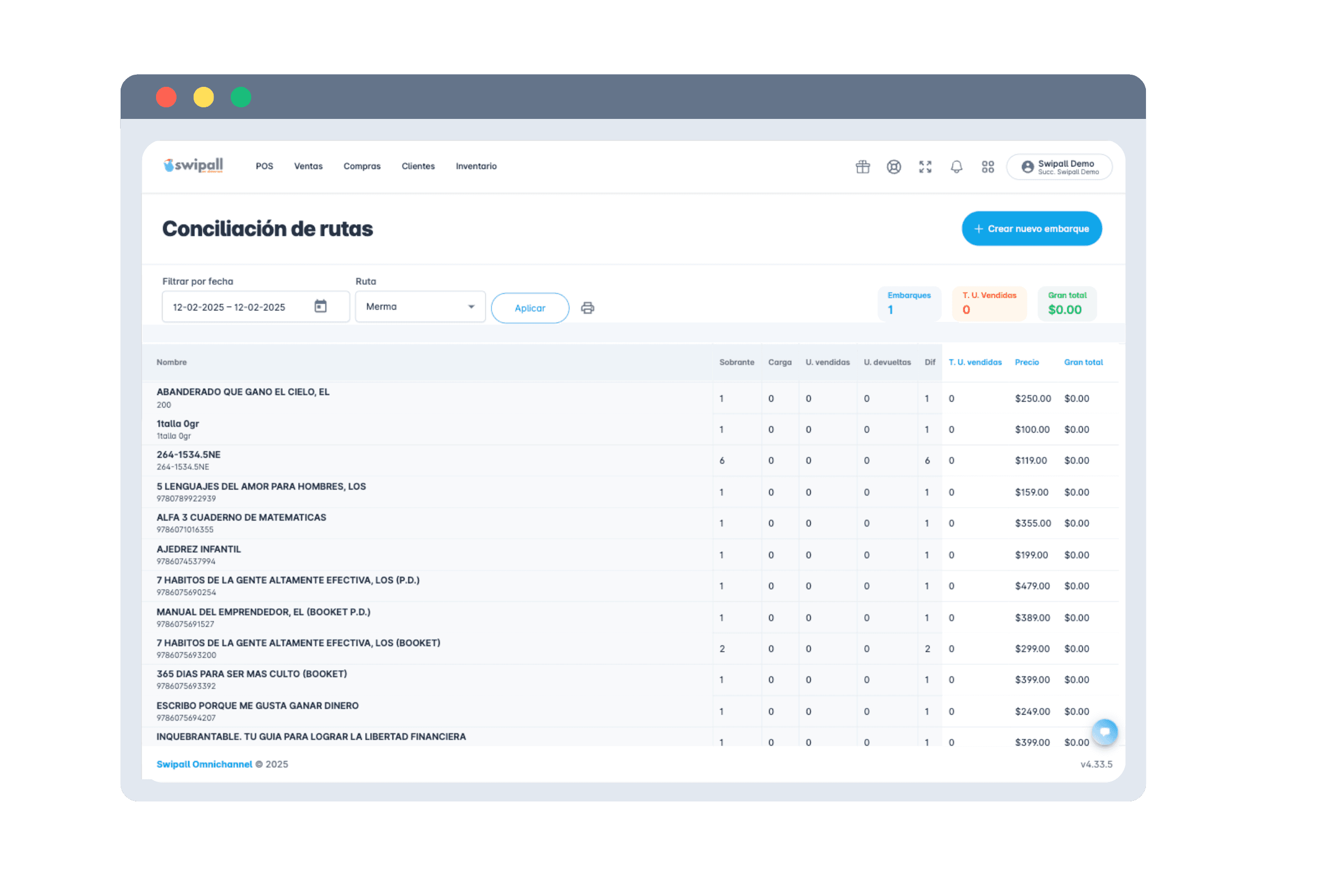Open the Swipall Demo account menu

[x=1059, y=166]
